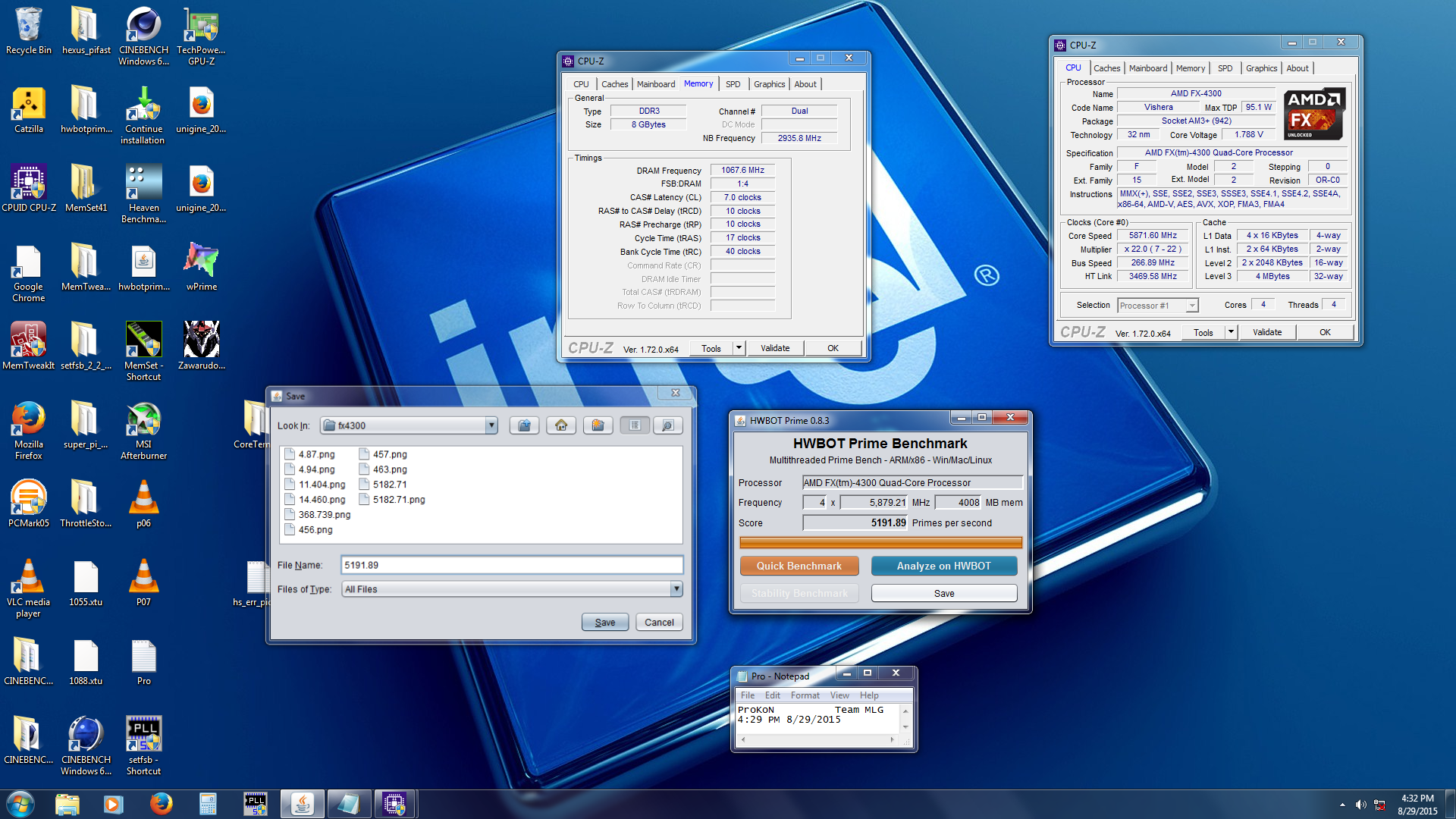The height and width of the screenshot is (819, 1456).
Task: Expand the Files of Type dropdown
Action: point(676,589)
